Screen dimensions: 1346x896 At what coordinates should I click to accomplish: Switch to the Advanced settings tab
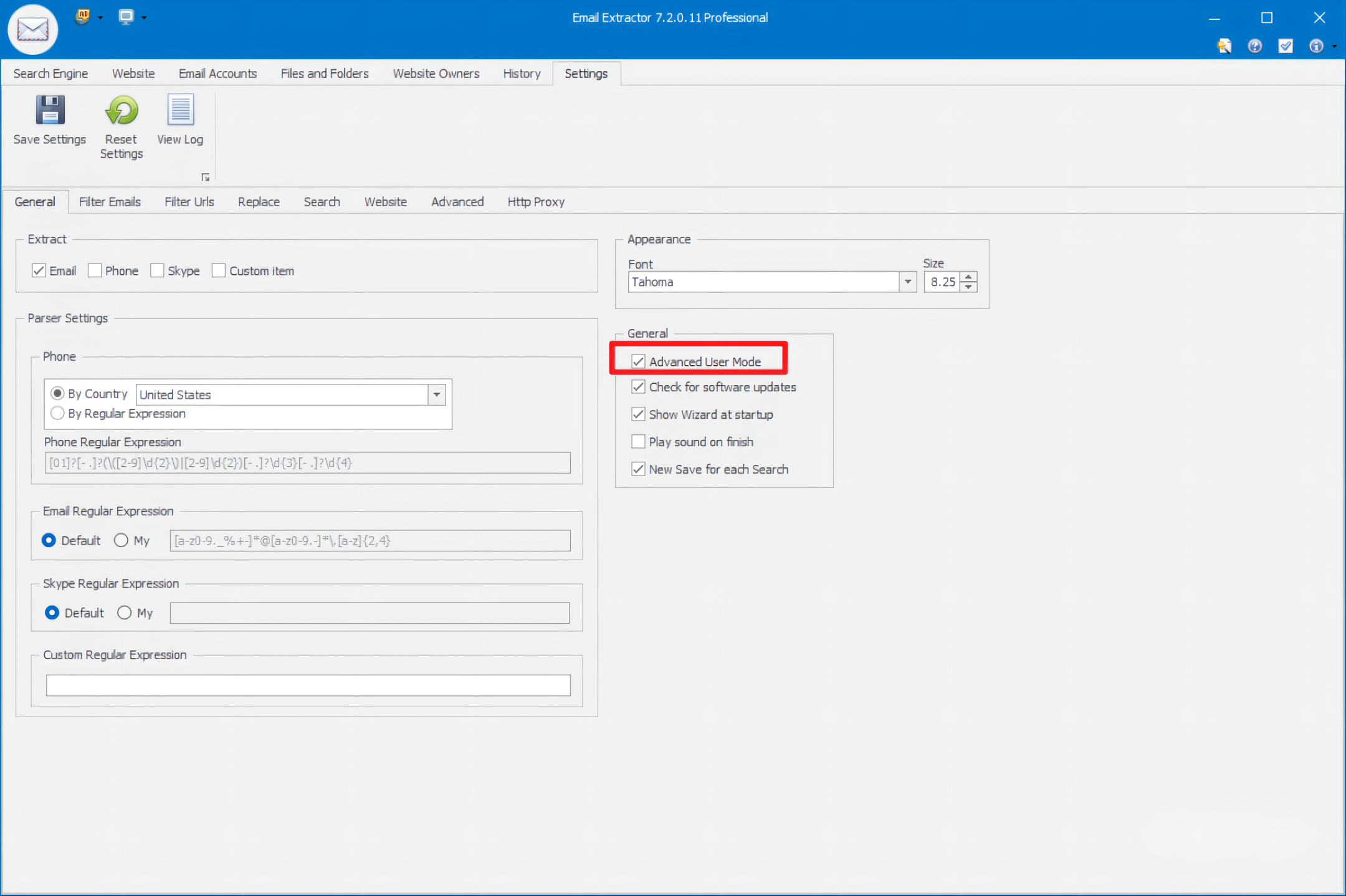point(457,202)
